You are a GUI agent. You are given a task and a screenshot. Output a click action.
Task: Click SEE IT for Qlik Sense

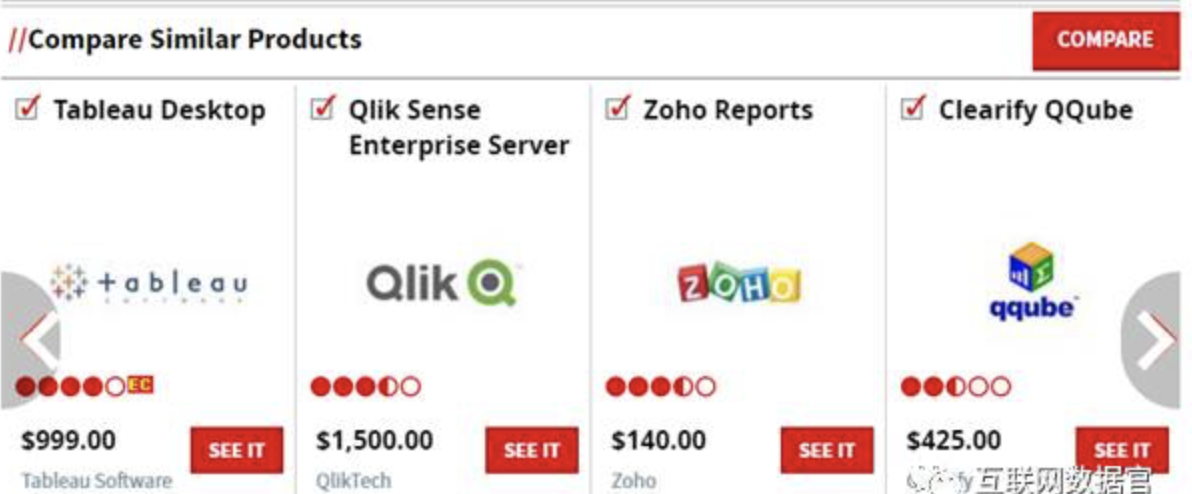(531, 450)
